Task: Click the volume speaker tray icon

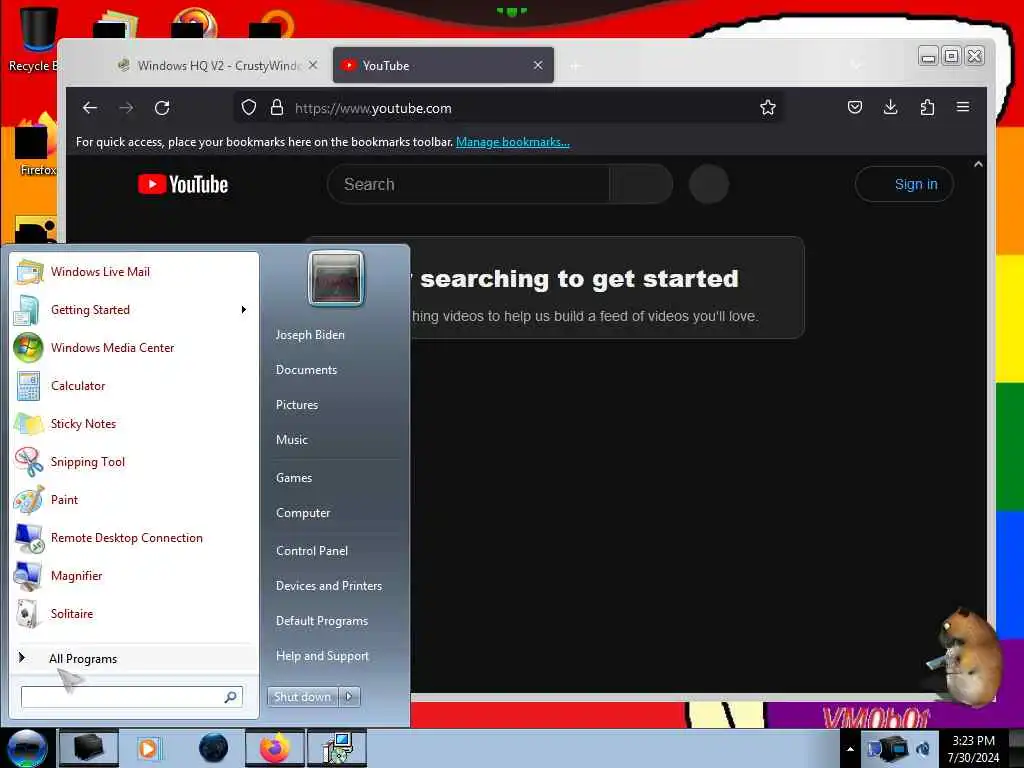Action: (923, 749)
